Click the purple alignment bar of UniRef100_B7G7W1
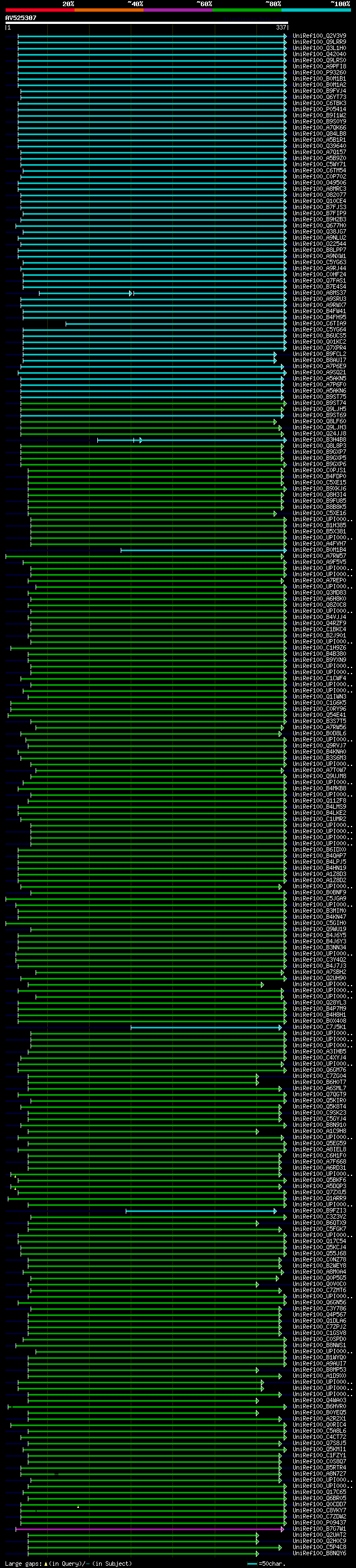The width and height of the screenshot is (356, 1568). tap(149, 1530)
